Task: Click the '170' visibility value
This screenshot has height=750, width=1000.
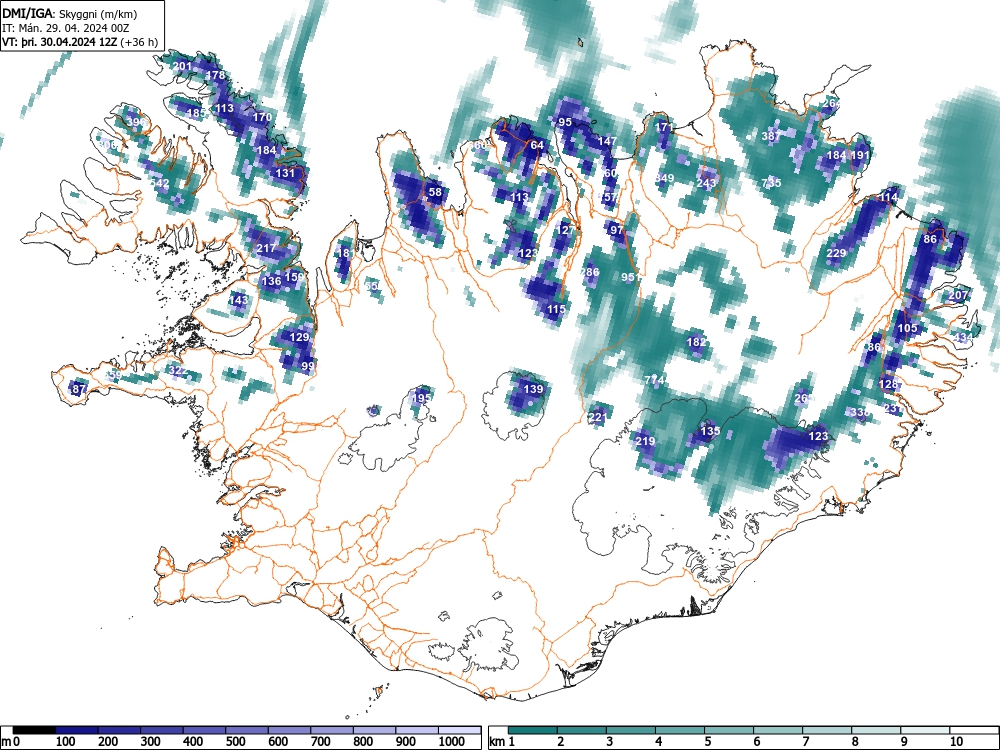Action: point(262,117)
